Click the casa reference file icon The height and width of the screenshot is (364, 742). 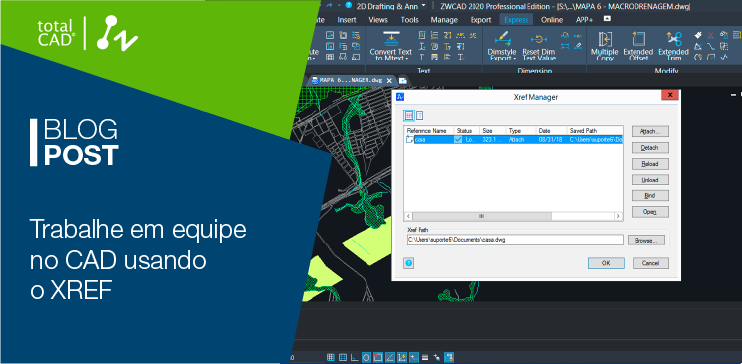(x=410, y=140)
